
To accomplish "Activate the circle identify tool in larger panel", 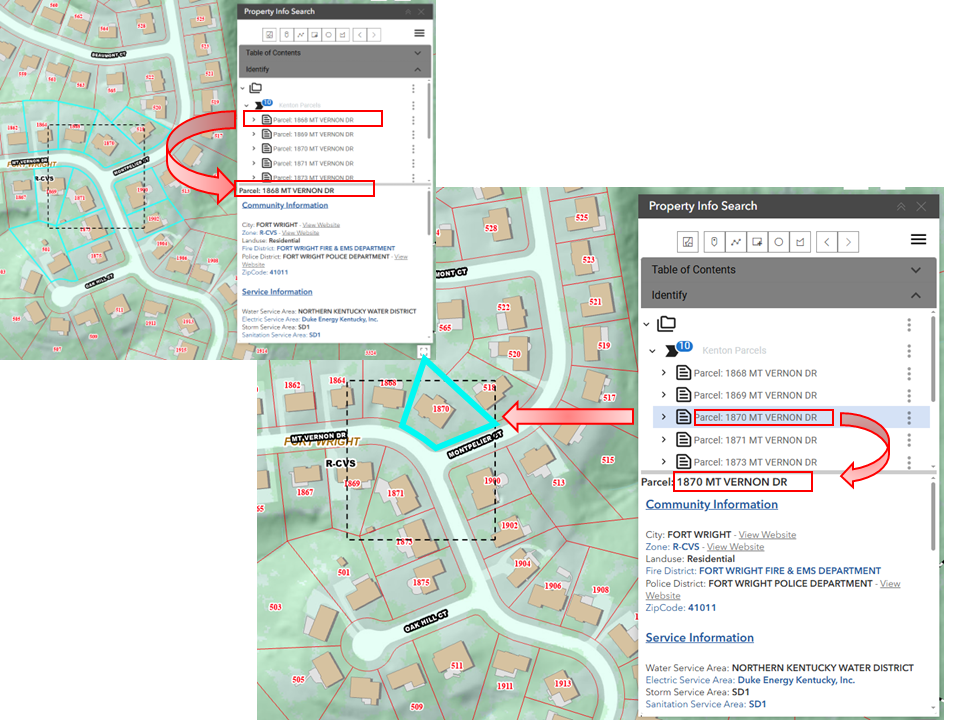I will point(779,241).
